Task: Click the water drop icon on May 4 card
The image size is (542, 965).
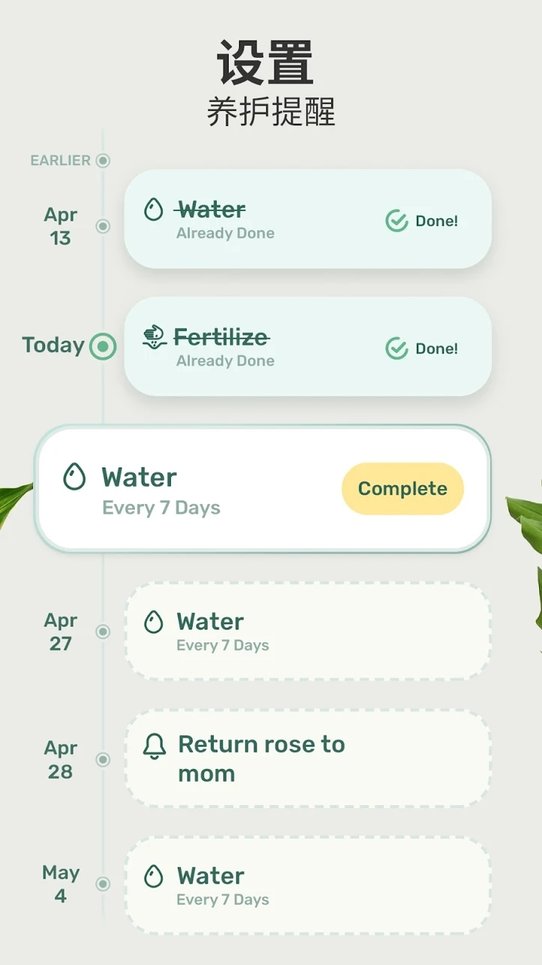Action: [153, 876]
